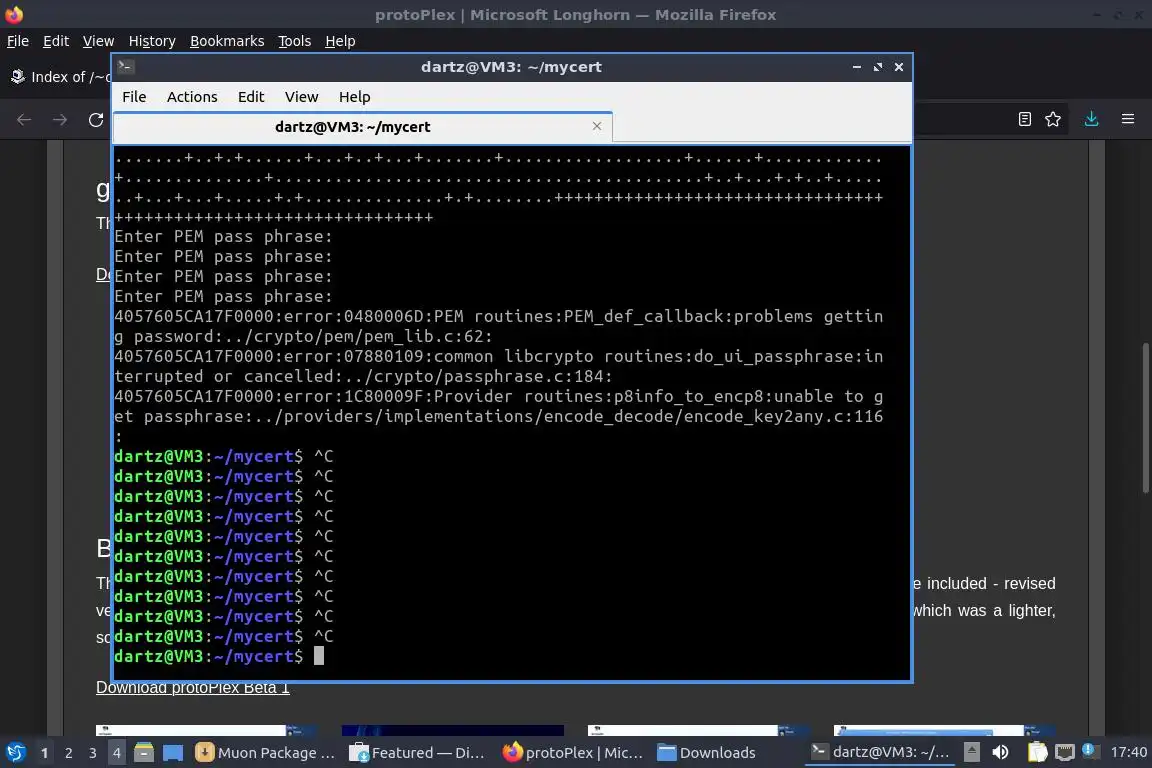Select the dartz@VM3: ~/mycert terminal tab

pyautogui.click(x=363, y=127)
